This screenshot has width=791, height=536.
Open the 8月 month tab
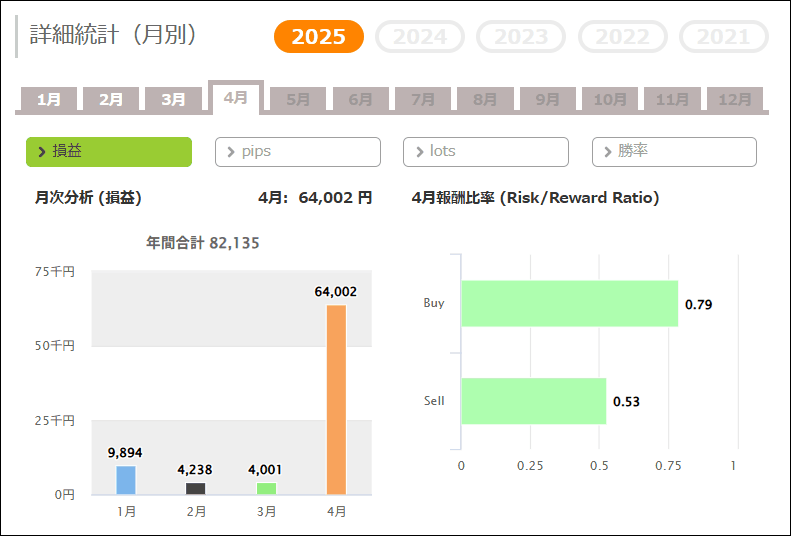coord(485,99)
